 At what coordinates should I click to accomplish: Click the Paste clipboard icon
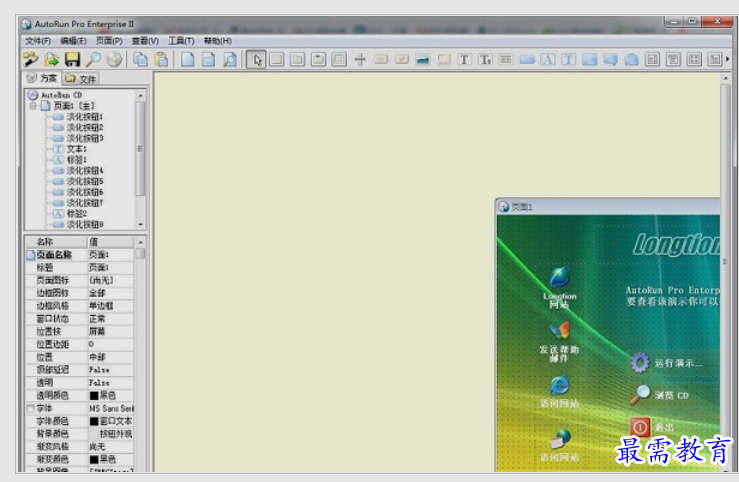coord(160,60)
